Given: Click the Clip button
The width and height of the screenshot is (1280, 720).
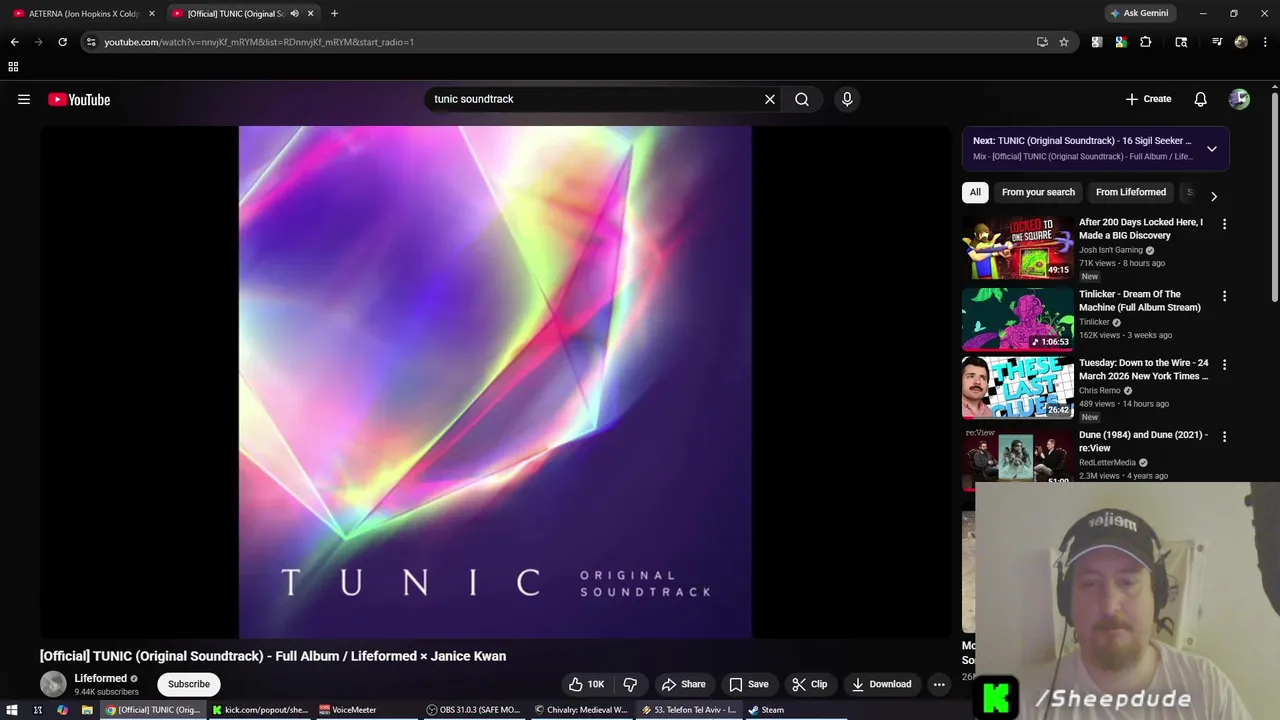Looking at the screenshot, I should pyautogui.click(x=809, y=684).
